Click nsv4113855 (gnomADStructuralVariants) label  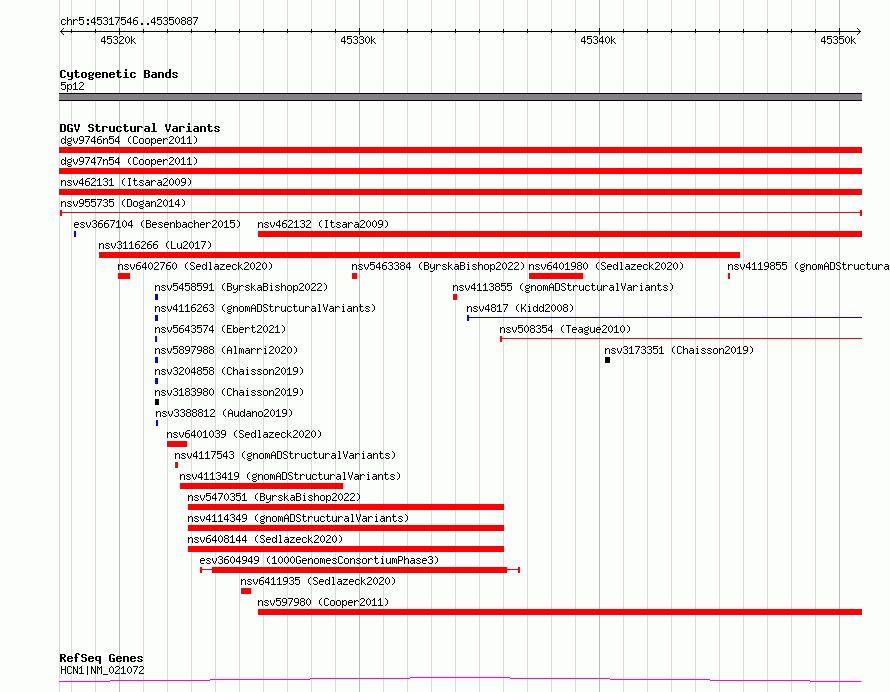click(563, 287)
